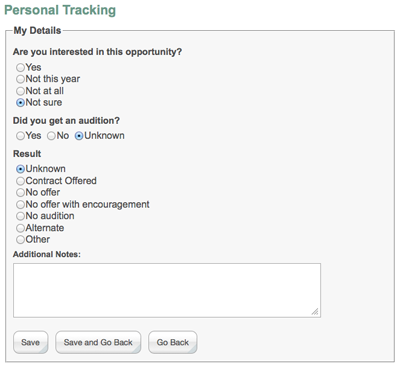This screenshot has width=400, height=367.
Task: Click the Go Back button
Action: click(173, 342)
